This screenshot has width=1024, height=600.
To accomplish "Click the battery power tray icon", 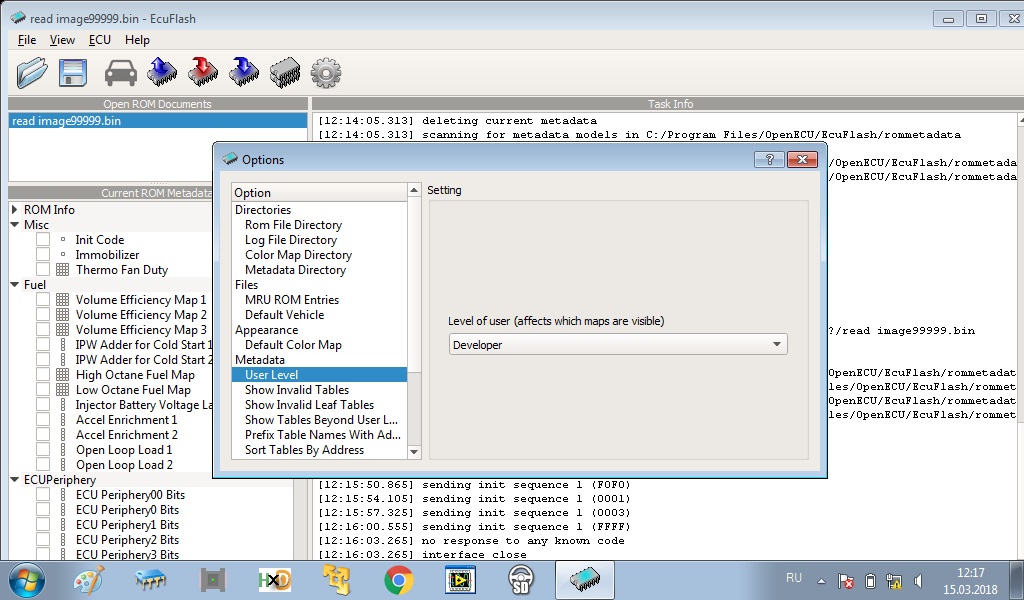I will tap(870, 580).
